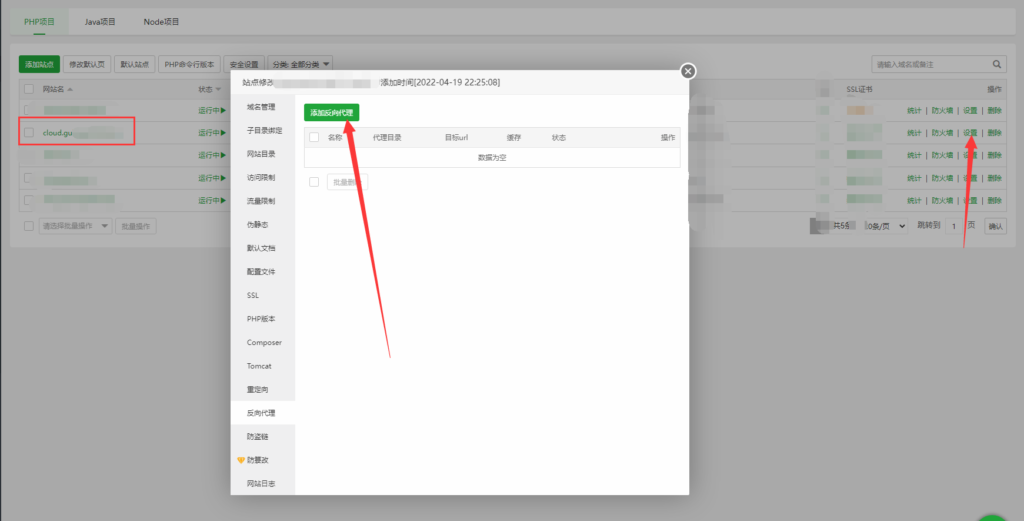Viewport: 1024px width, 521px height.
Task: Click the 代理目录 column header
Action: coord(387,138)
